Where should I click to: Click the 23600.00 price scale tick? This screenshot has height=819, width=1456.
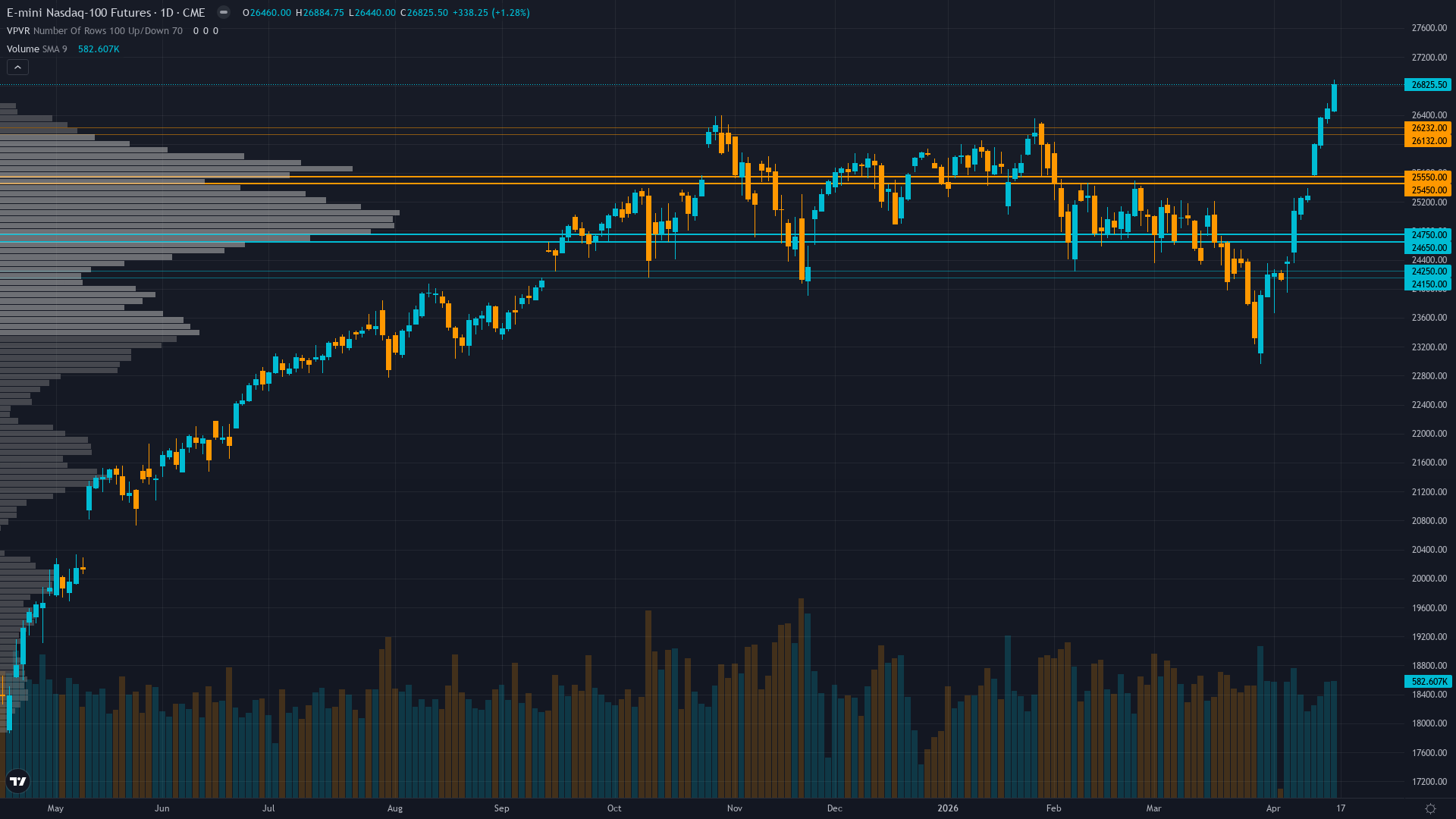(x=1429, y=318)
